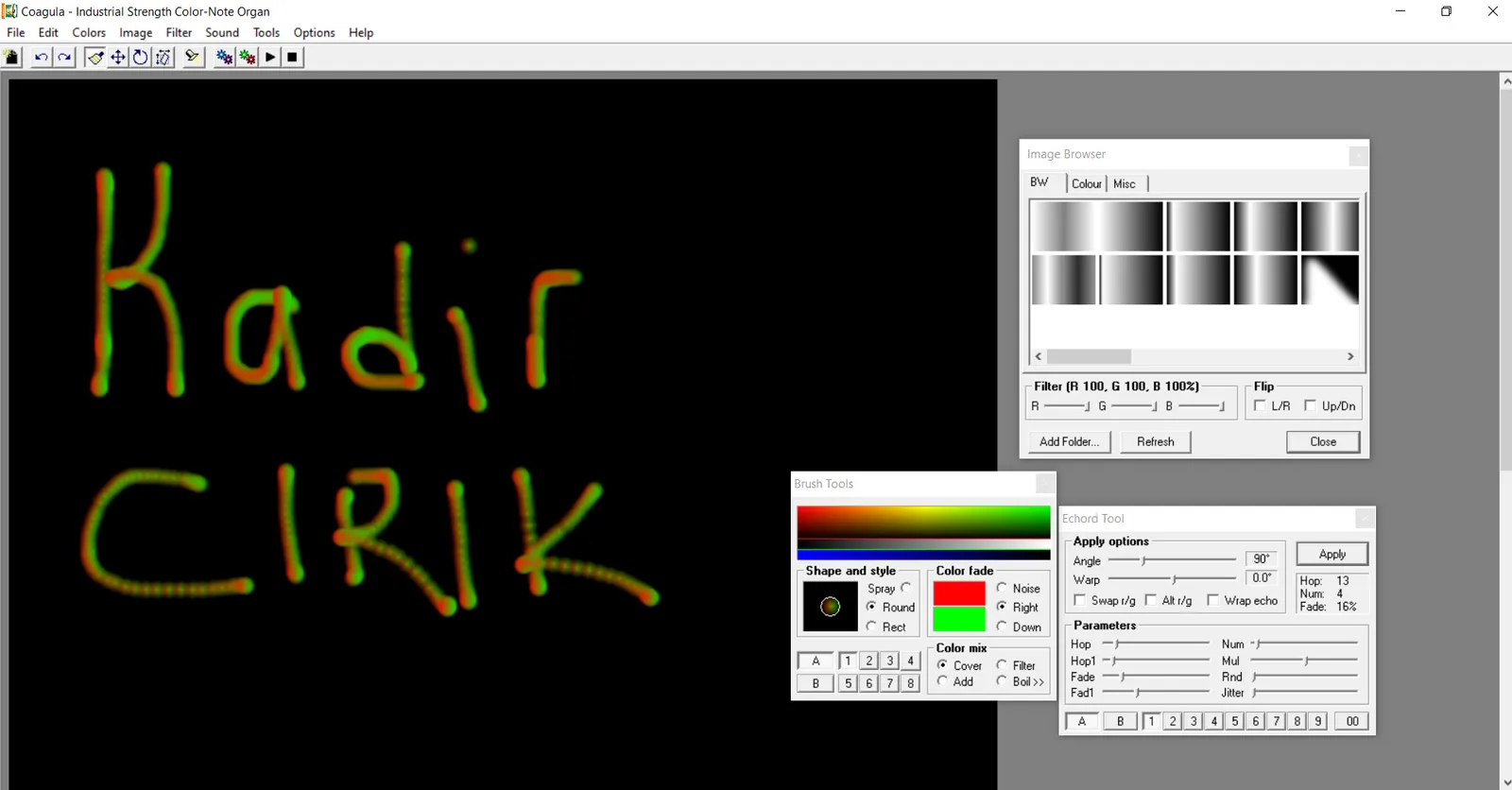Open the Sound menu
The height and width of the screenshot is (790, 1512).
(x=222, y=32)
